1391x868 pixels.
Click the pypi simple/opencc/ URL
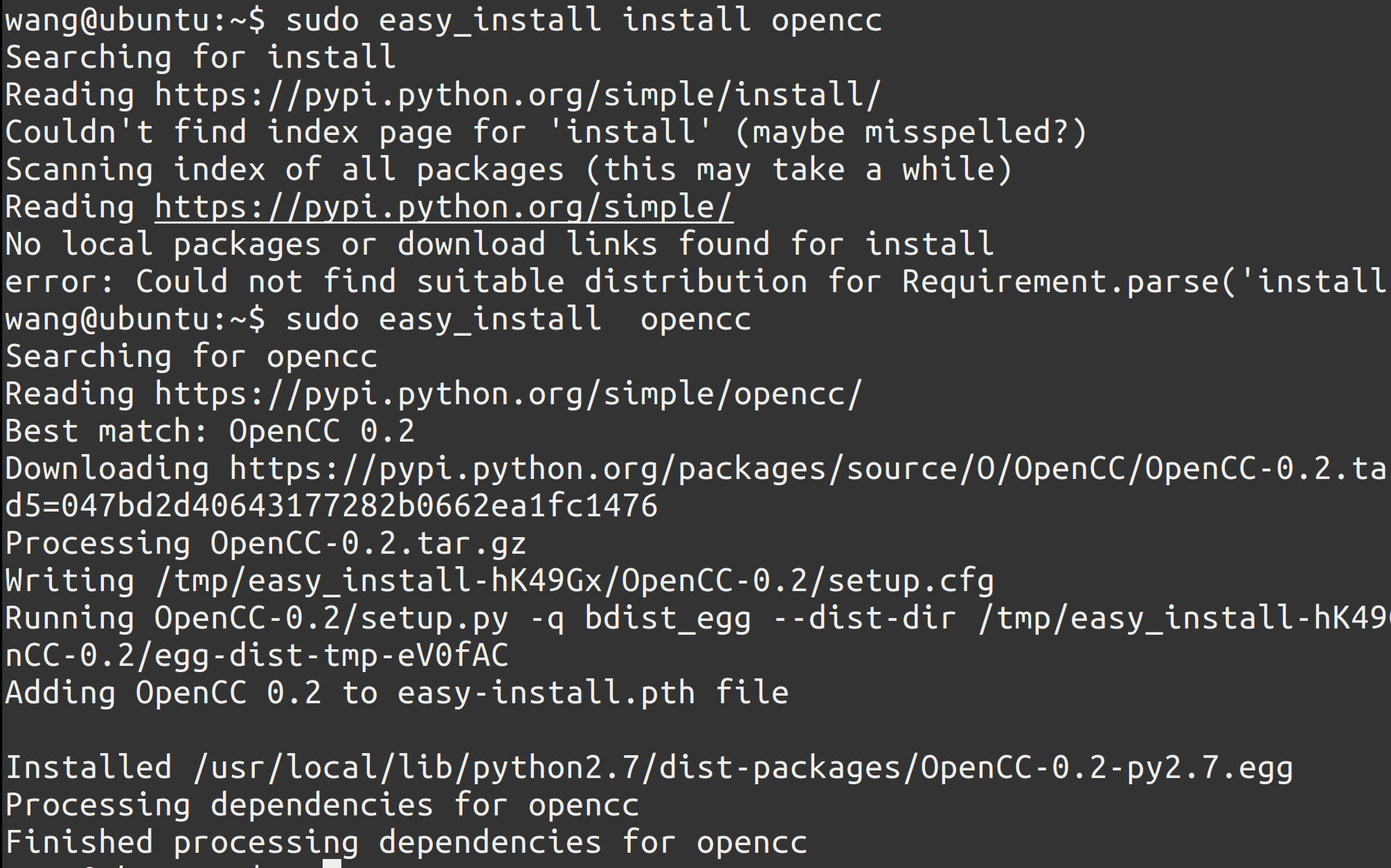point(508,394)
